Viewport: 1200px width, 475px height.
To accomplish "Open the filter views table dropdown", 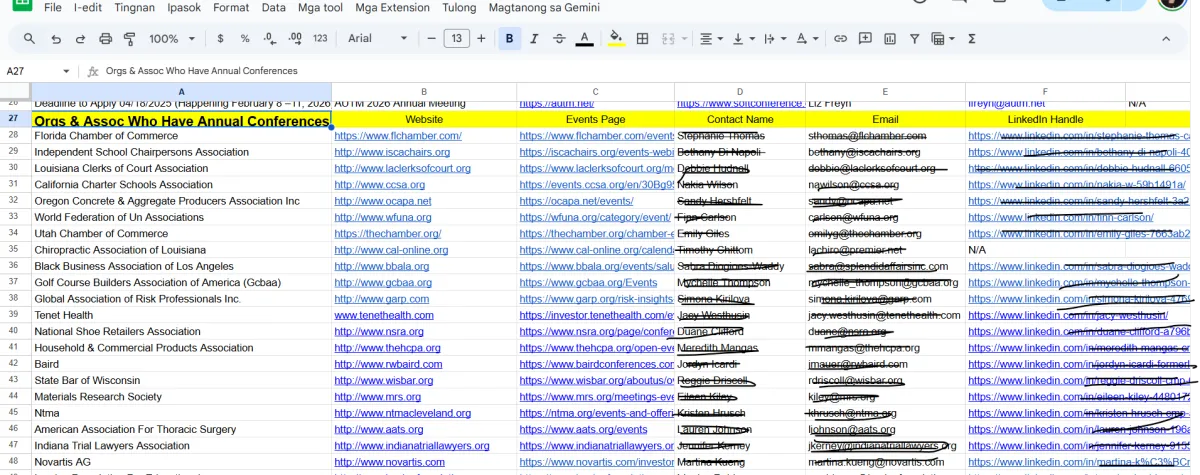I will click(942, 39).
